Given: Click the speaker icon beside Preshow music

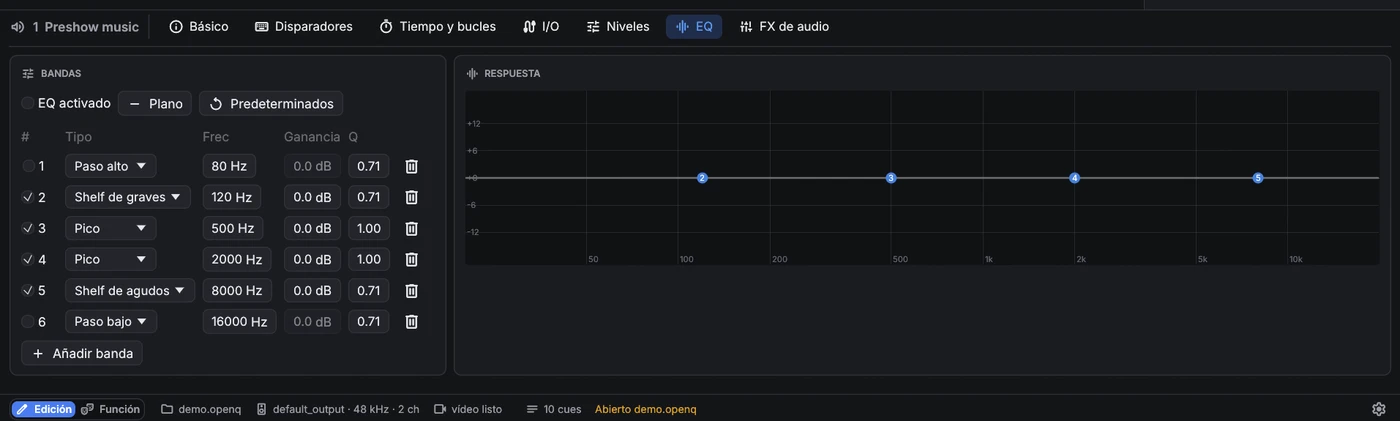Looking at the screenshot, I should pos(17,27).
